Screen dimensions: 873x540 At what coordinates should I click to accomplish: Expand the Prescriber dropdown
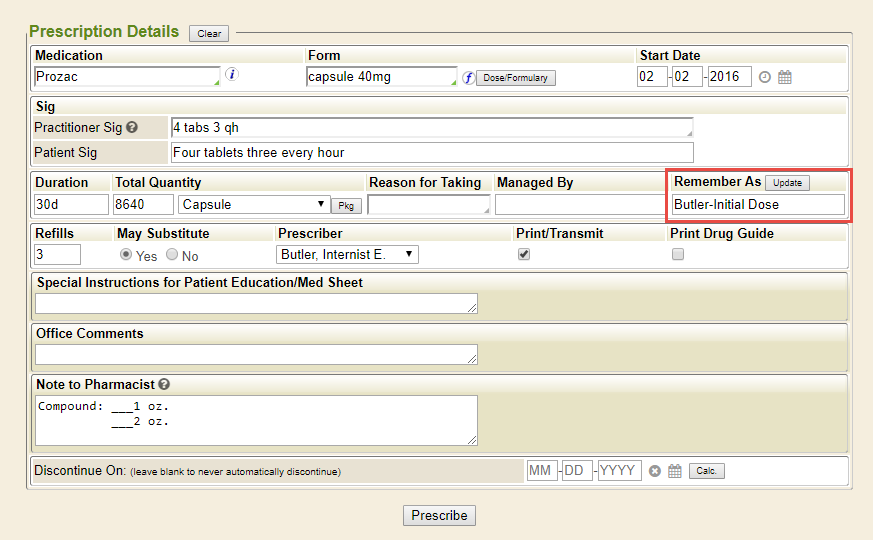click(x=347, y=255)
